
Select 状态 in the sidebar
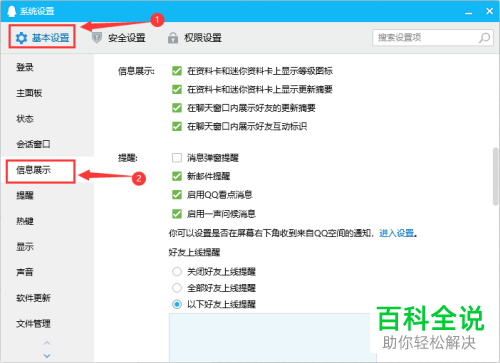click(25, 118)
